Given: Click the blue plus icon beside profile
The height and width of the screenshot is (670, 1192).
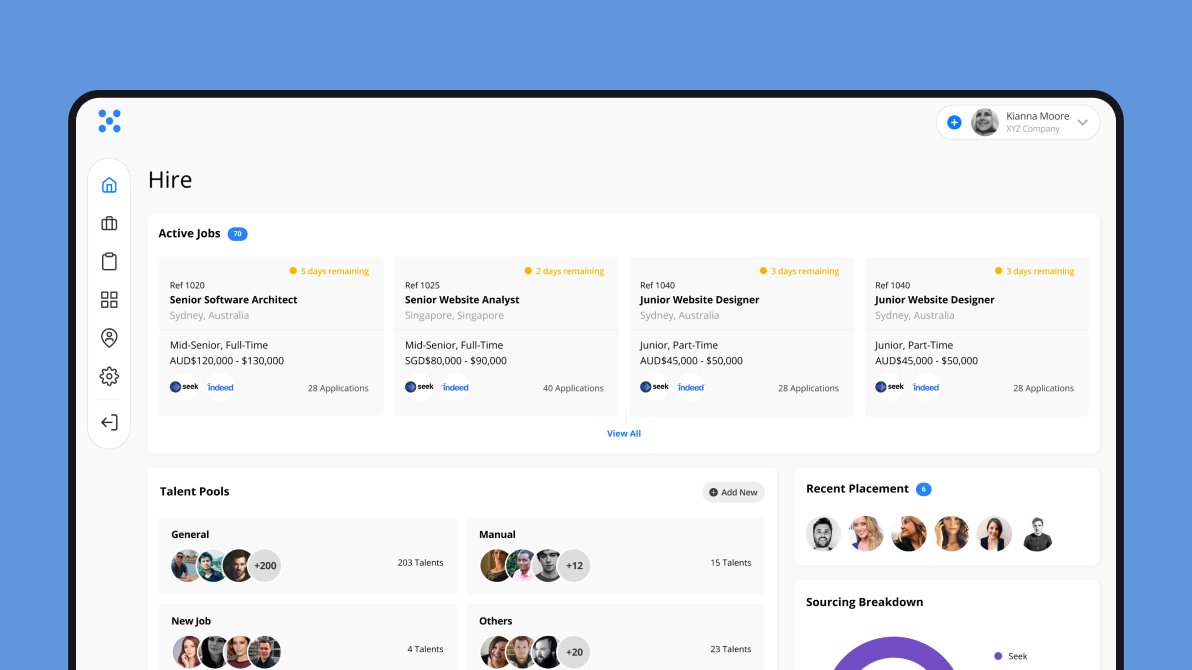Looking at the screenshot, I should pyautogui.click(x=954, y=122).
